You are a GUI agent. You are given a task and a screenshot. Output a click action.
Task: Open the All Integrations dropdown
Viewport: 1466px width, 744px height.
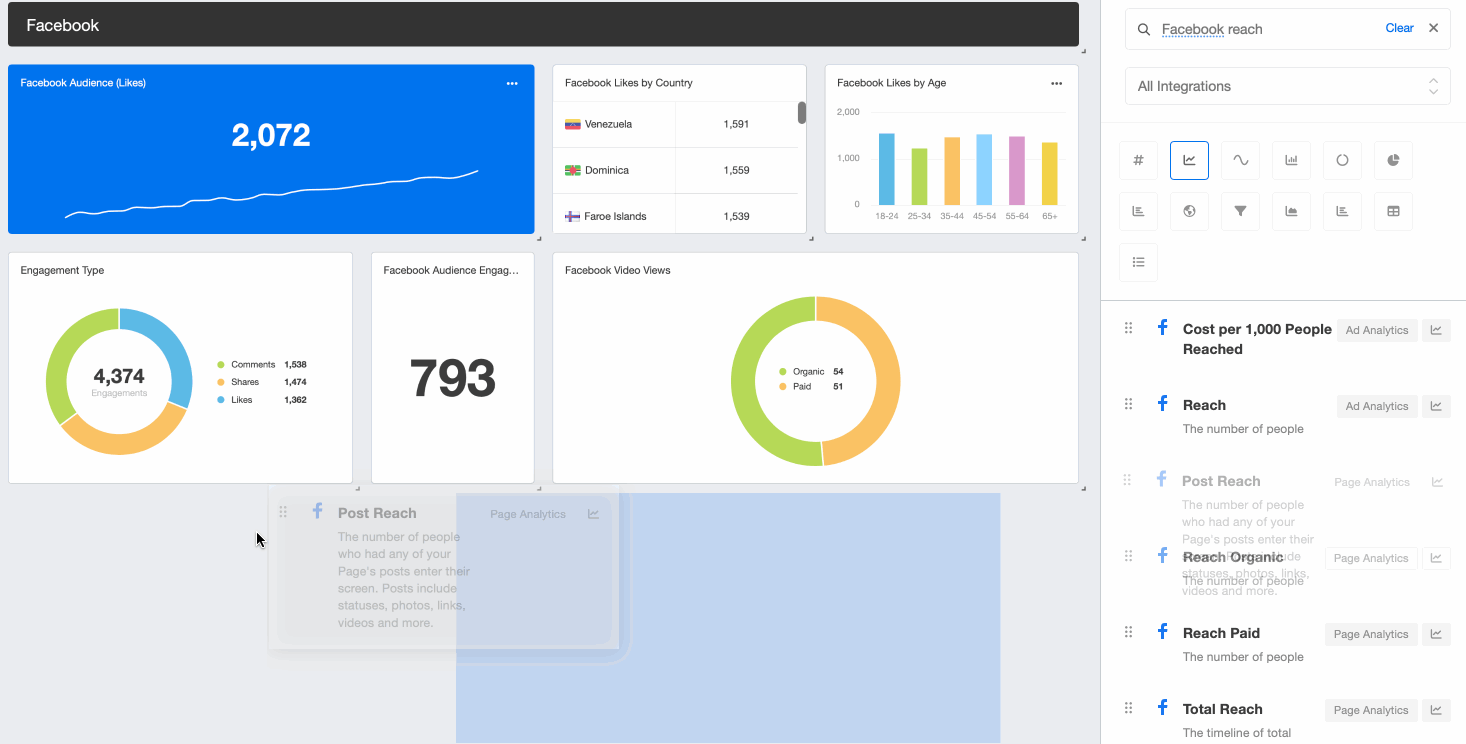point(1287,86)
